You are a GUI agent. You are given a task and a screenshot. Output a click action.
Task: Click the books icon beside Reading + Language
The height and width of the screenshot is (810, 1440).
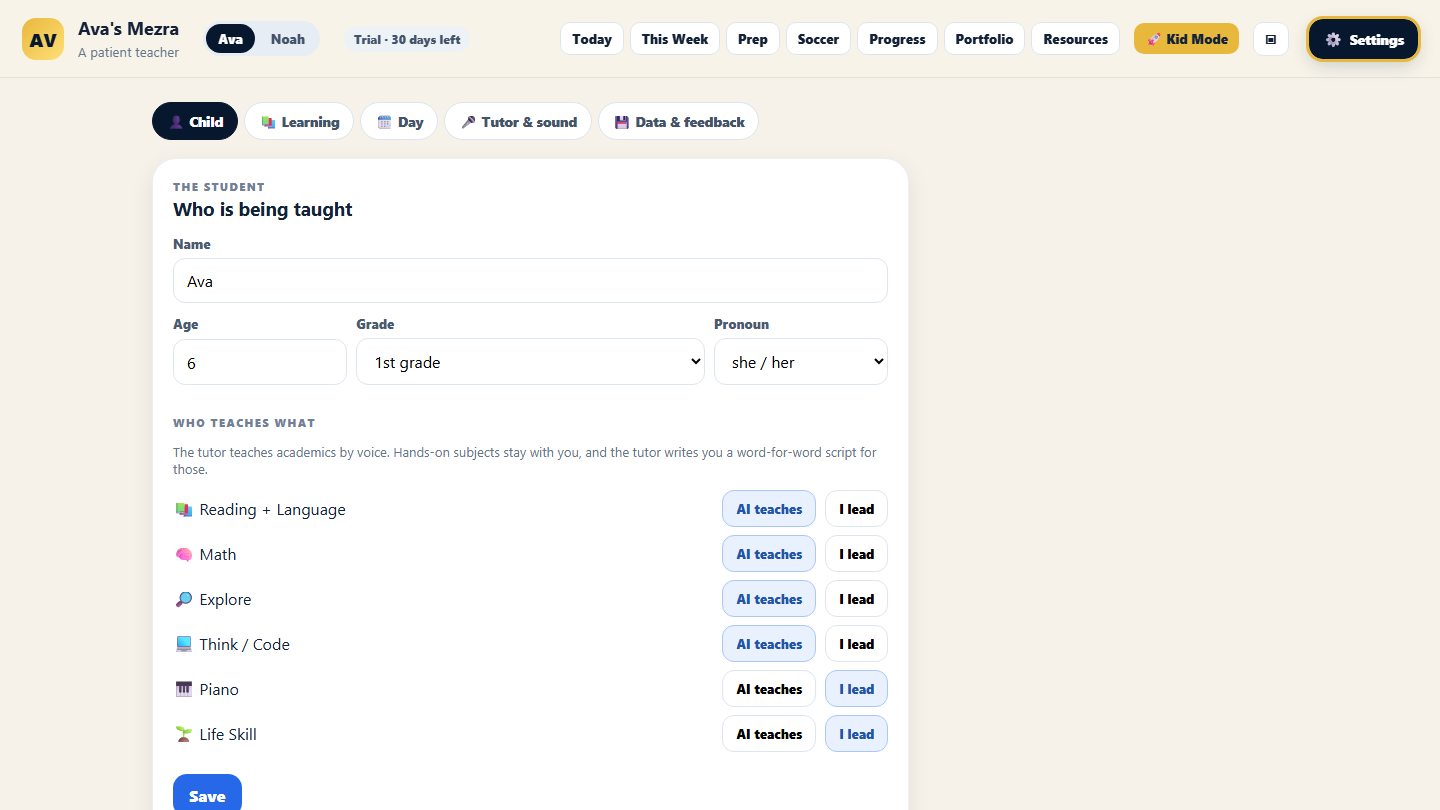[183, 509]
